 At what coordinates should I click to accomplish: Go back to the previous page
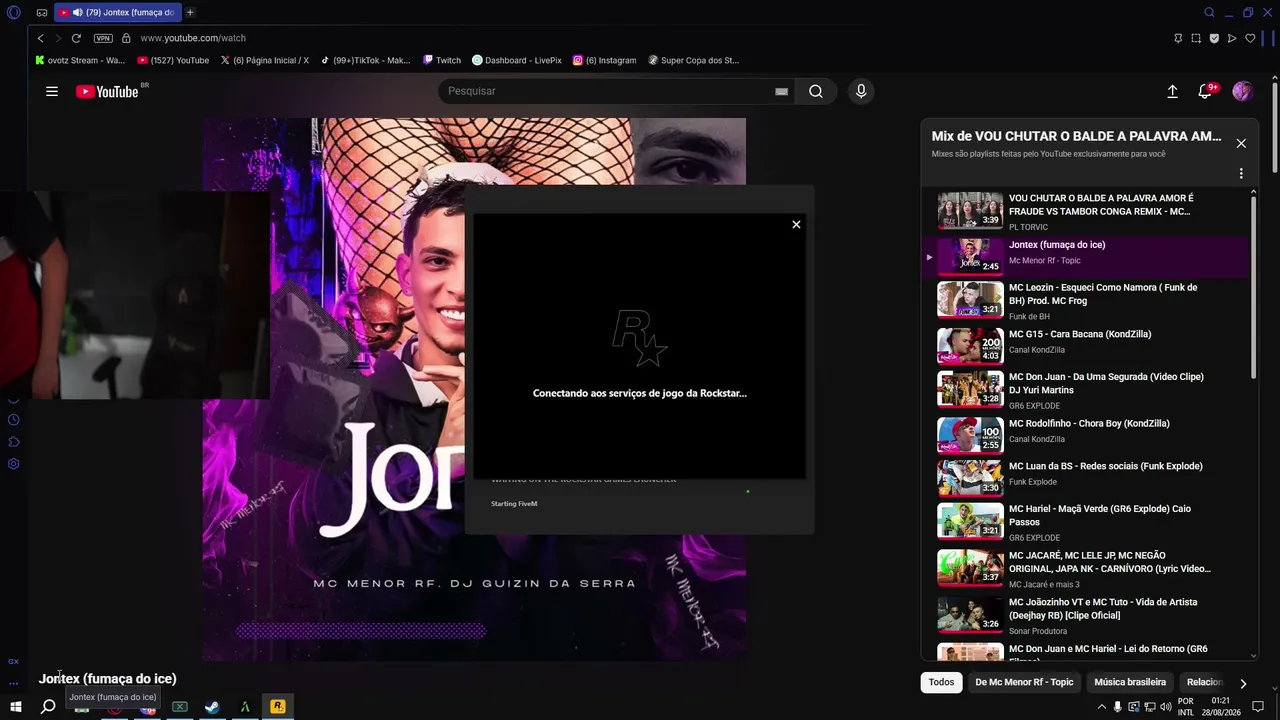40,38
